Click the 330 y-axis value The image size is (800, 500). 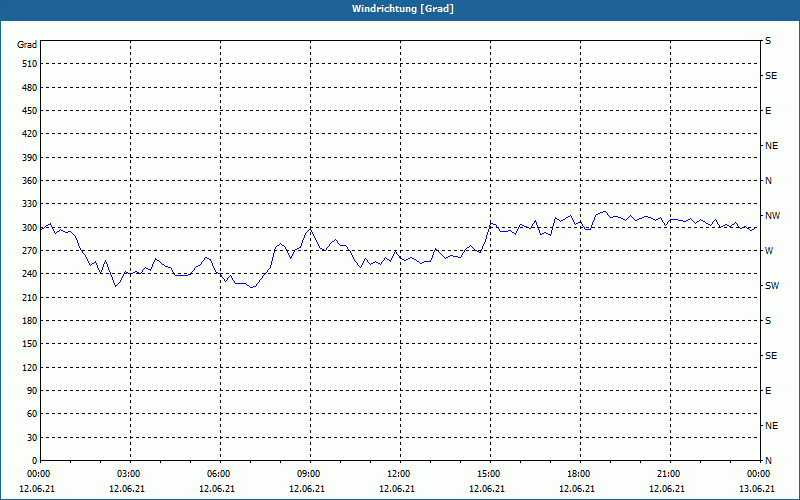(30, 205)
